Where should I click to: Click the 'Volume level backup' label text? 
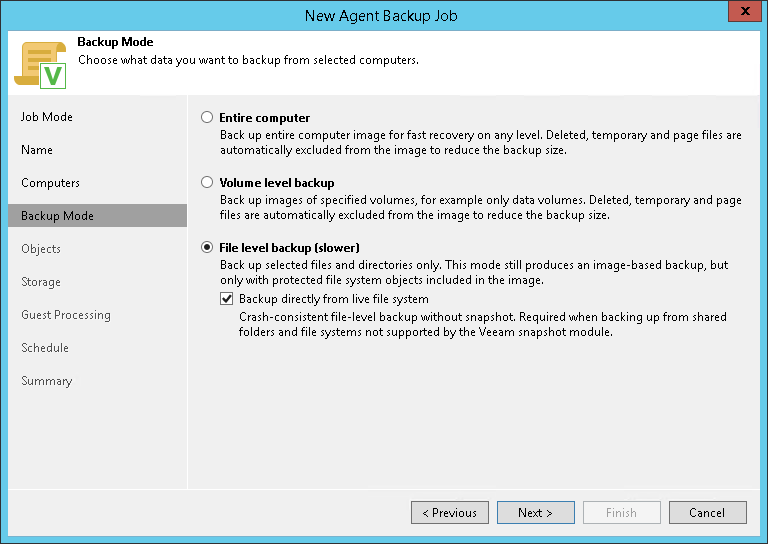tap(277, 183)
